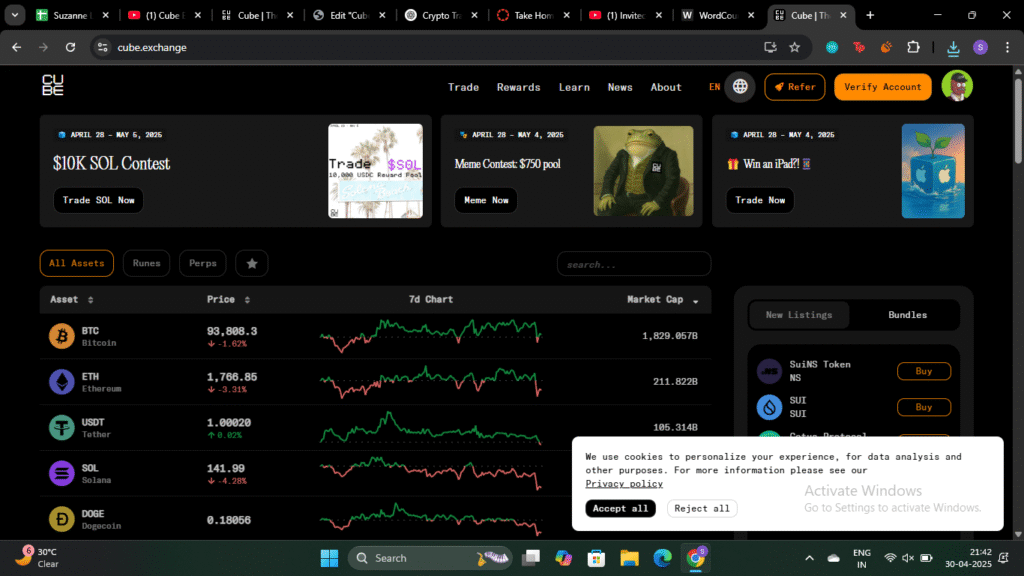View site information icon in address bar
1024x576 pixels.
pos(103,47)
